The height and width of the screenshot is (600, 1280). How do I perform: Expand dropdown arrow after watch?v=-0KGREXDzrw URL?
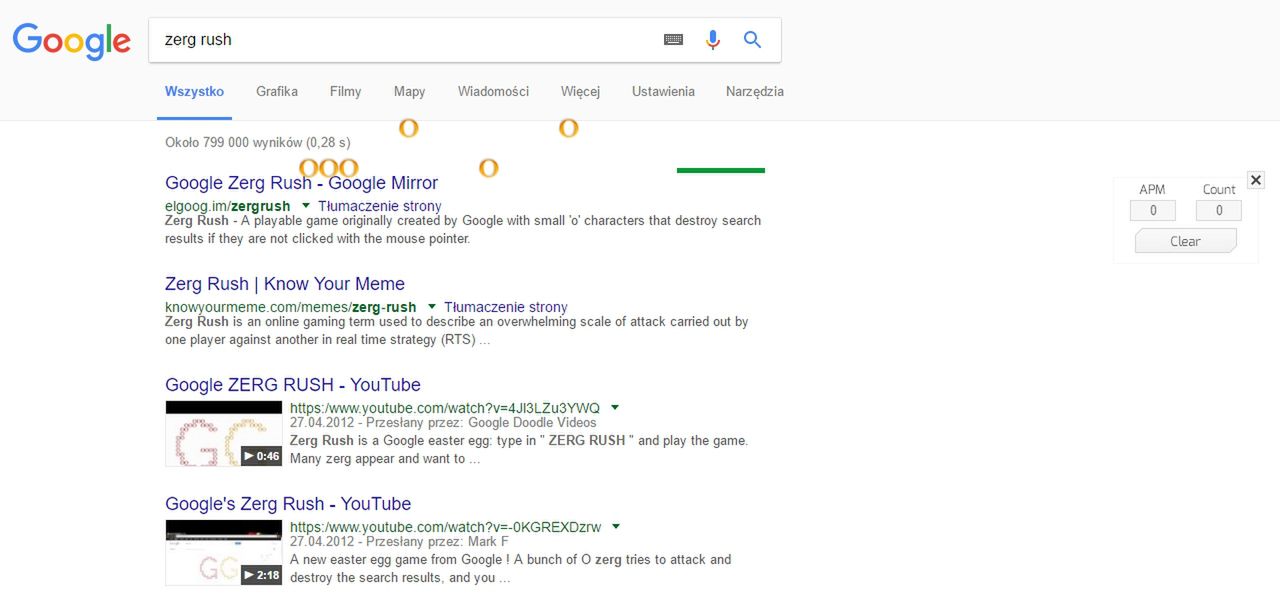(x=616, y=526)
